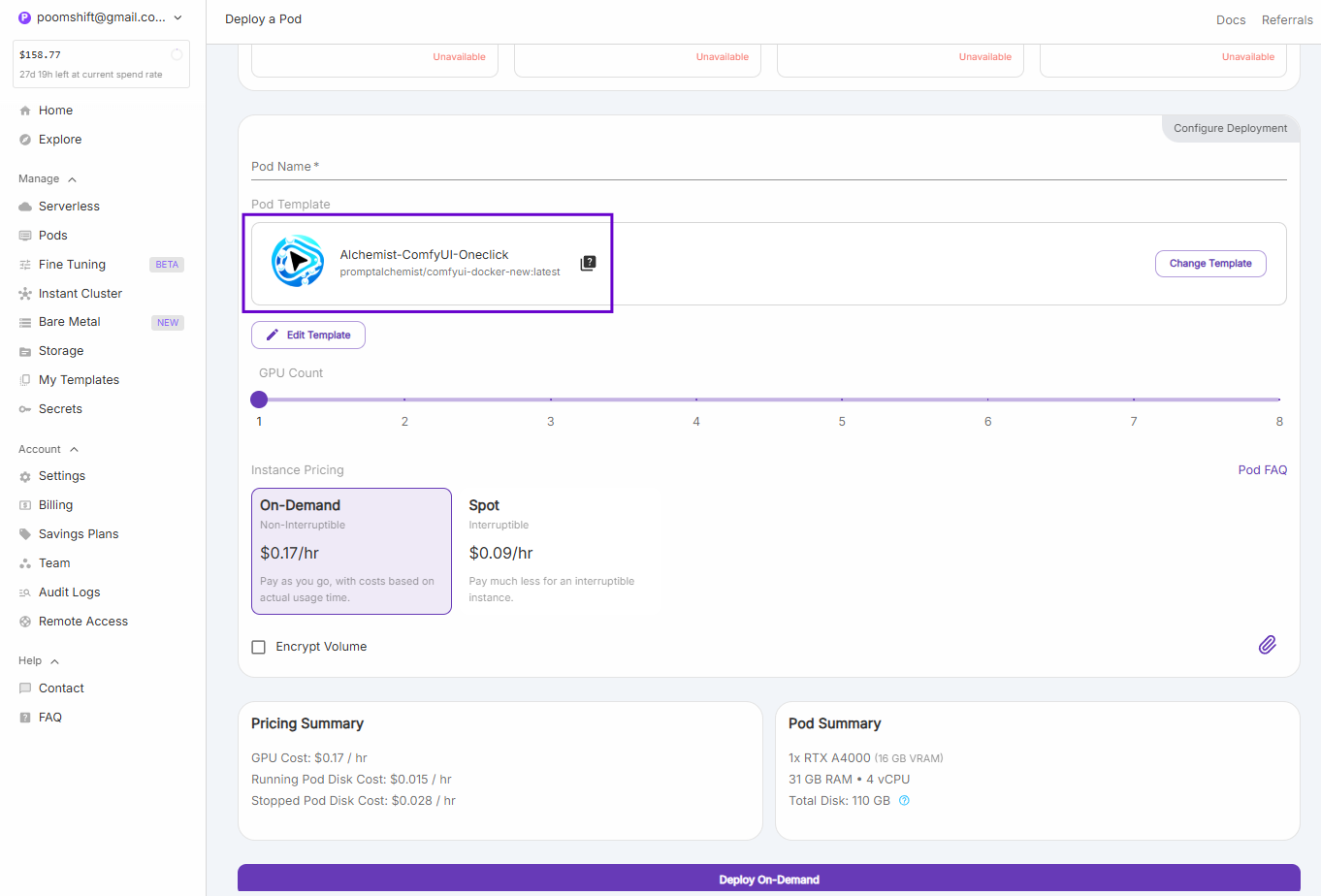Click the Total Disk help icon
Viewport: 1321px width, 896px height.
click(904, 801)
